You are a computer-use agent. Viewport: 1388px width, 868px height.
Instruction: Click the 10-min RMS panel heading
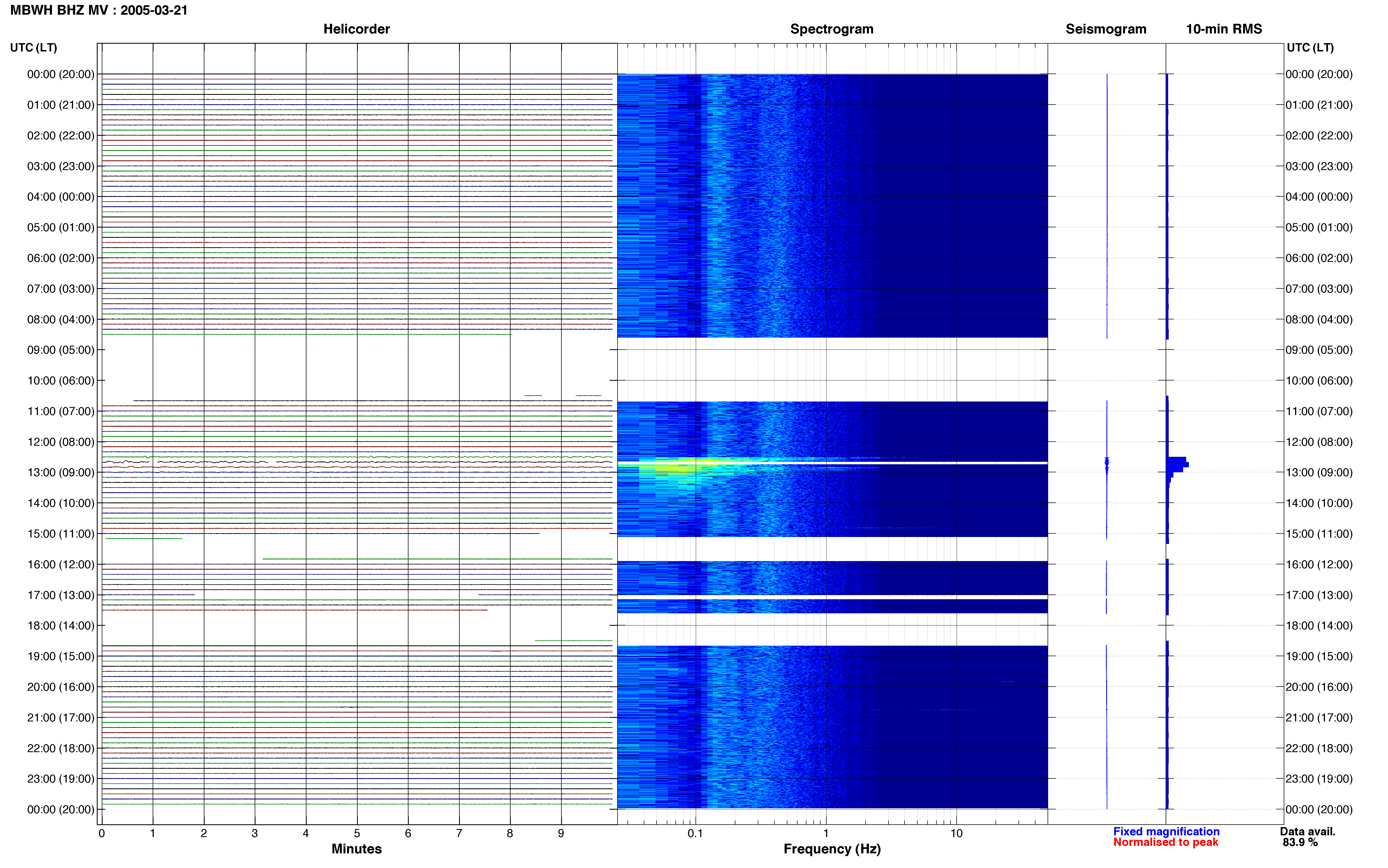1224,29
